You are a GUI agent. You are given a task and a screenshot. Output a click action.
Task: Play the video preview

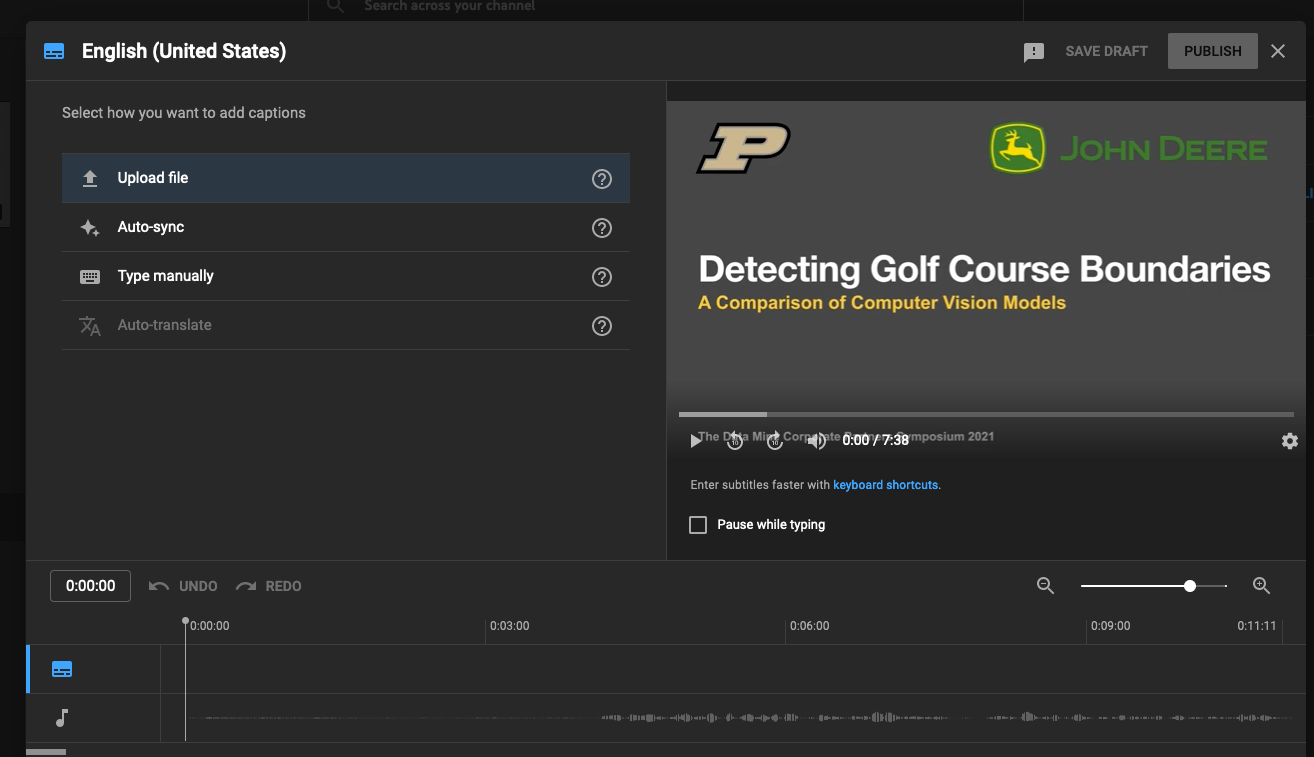point(696,441)
